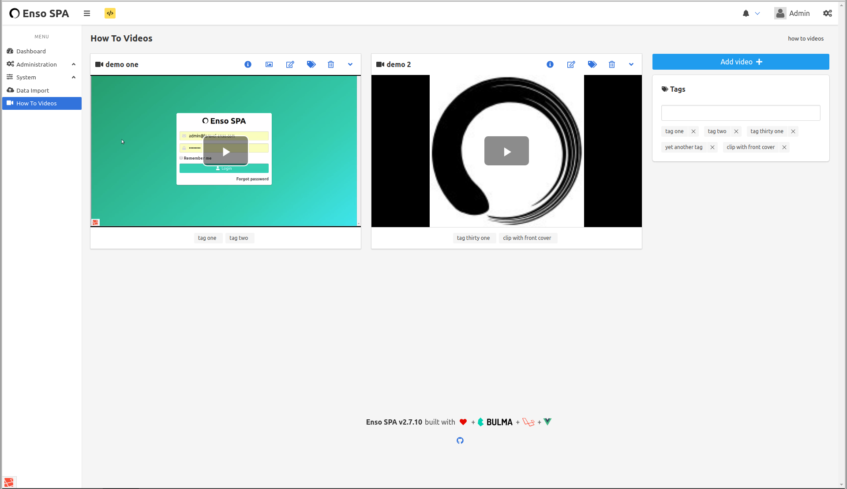Collapse the Administration chevron

tap(73, 64)
